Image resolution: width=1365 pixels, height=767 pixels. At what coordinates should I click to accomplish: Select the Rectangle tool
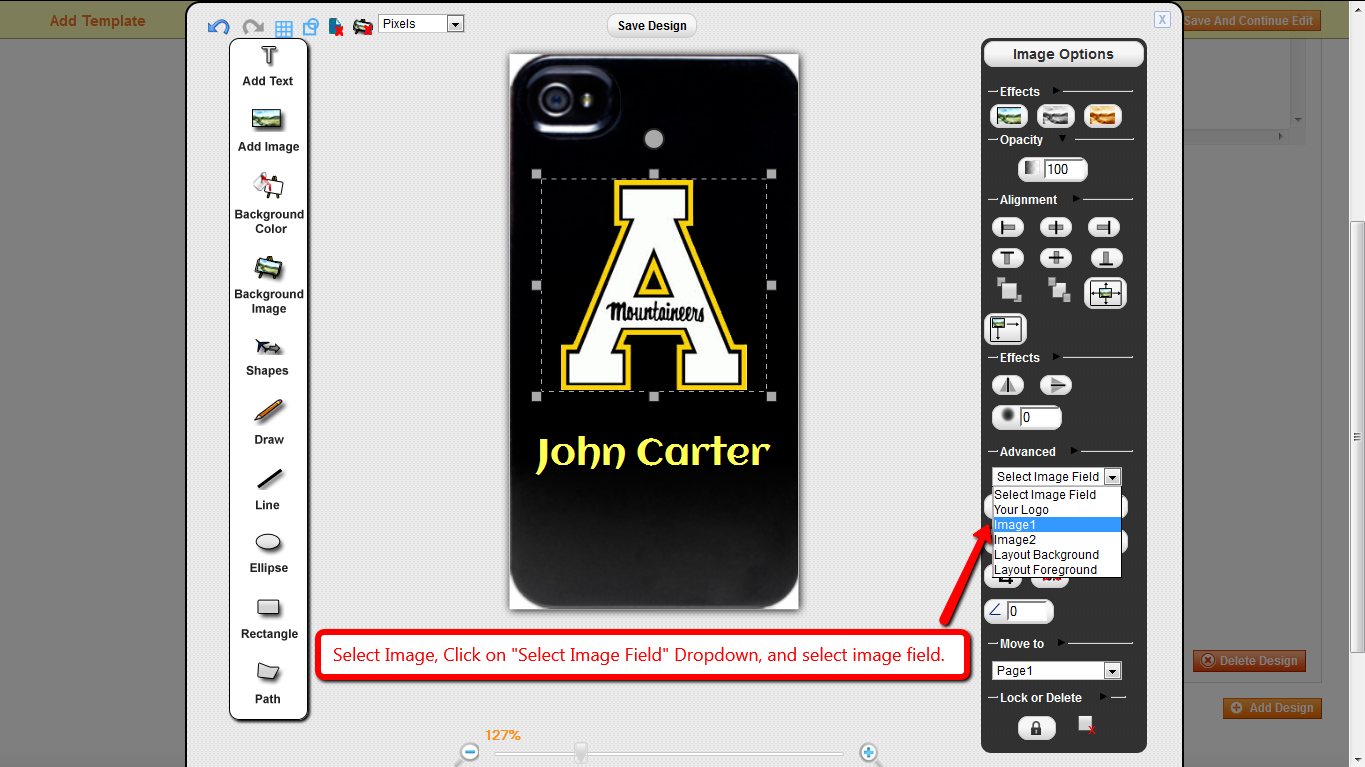coord(268,617)
